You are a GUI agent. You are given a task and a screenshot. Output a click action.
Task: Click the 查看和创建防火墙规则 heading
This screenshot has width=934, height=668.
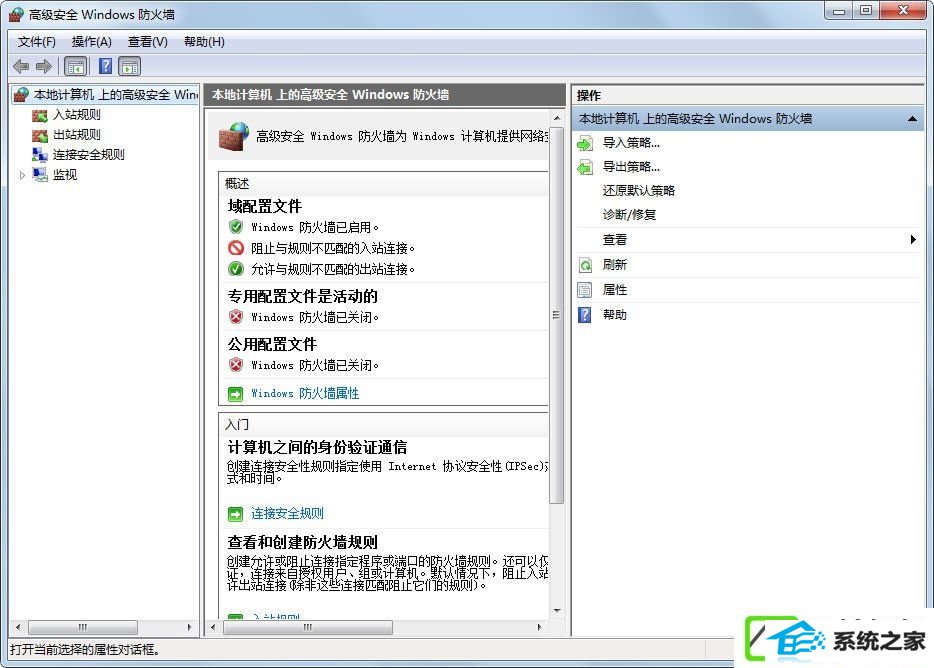tap(303, 542)
